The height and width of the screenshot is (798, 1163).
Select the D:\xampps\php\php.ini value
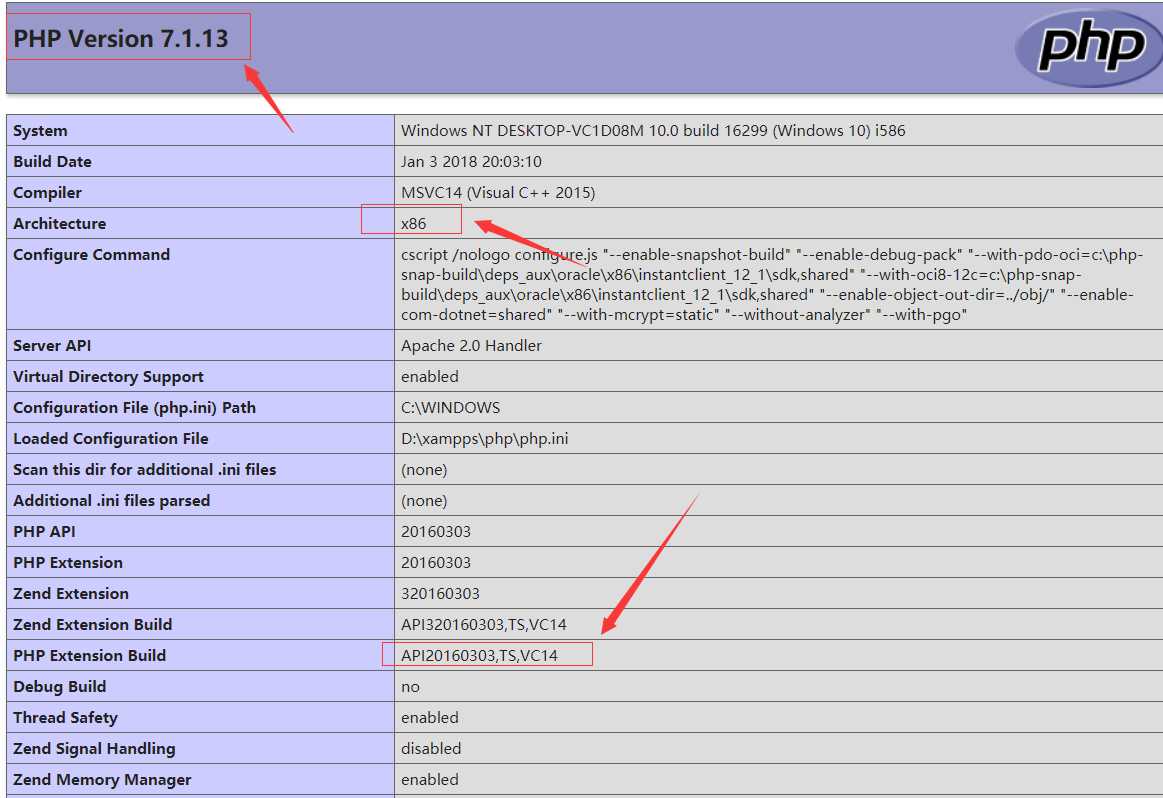coord(484,439)
